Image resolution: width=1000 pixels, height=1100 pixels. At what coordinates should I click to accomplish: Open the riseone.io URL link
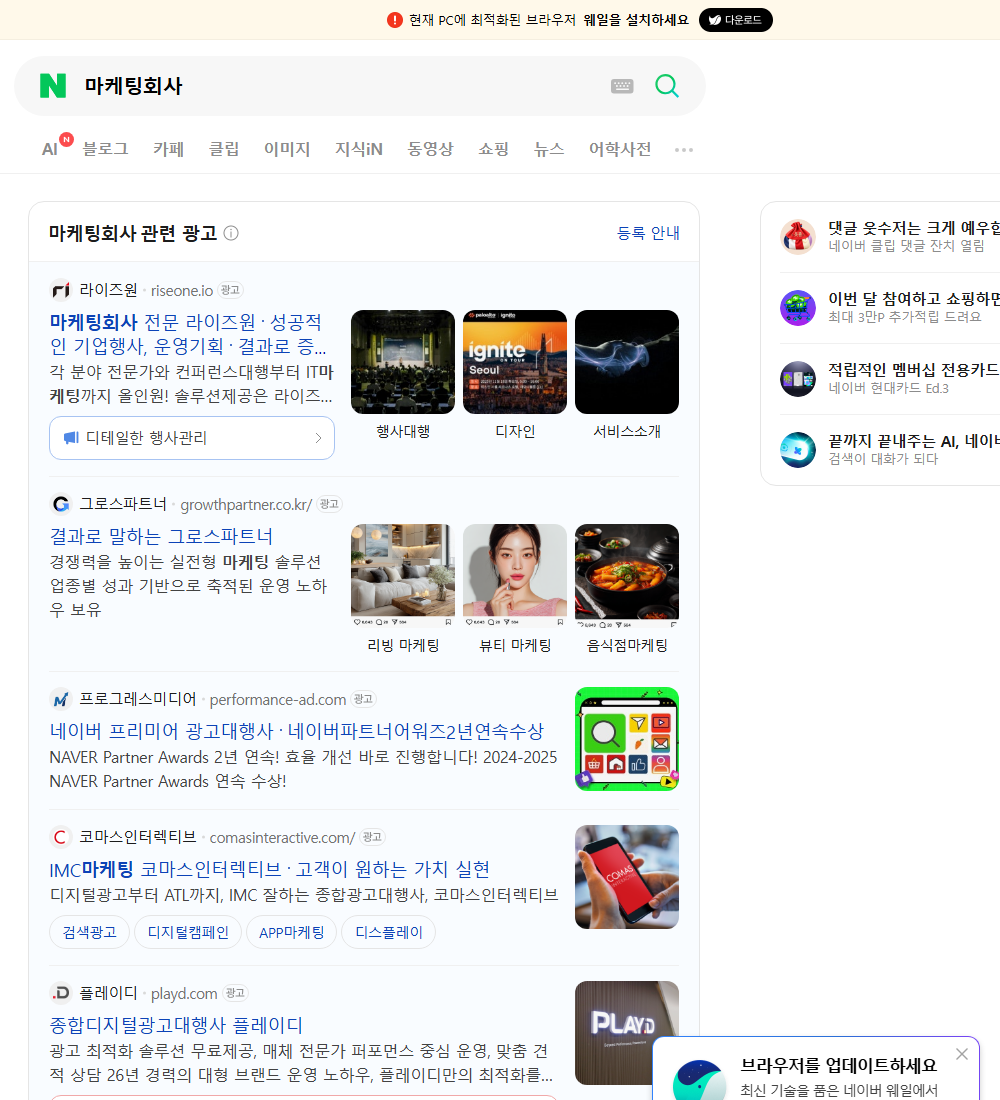tap(182, 290)
